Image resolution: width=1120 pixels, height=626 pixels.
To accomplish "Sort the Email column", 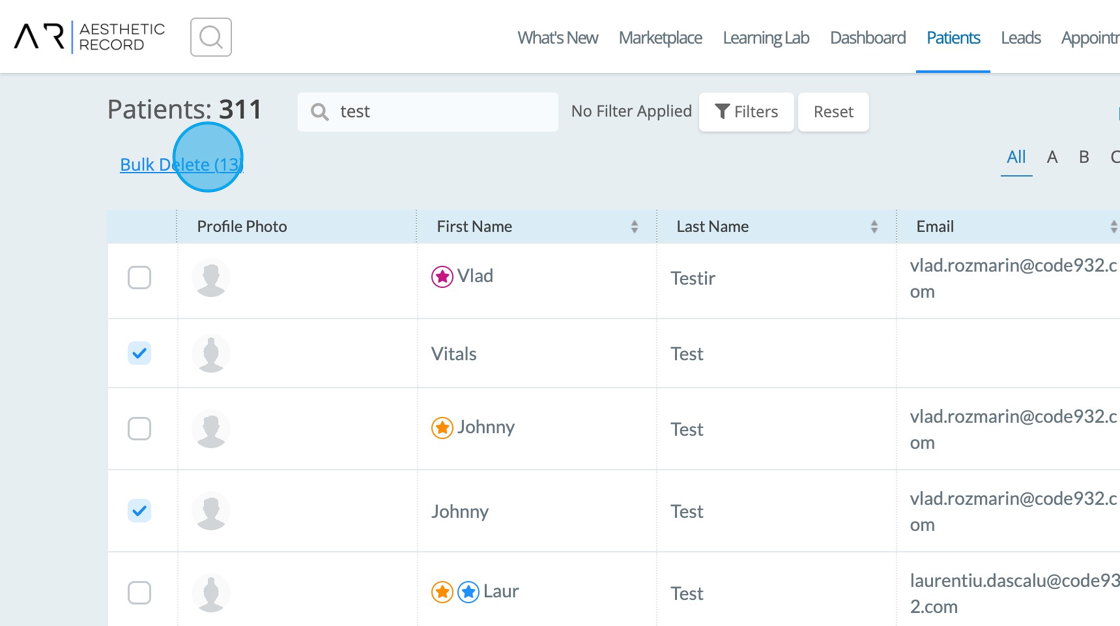I will click(1113, 227).
